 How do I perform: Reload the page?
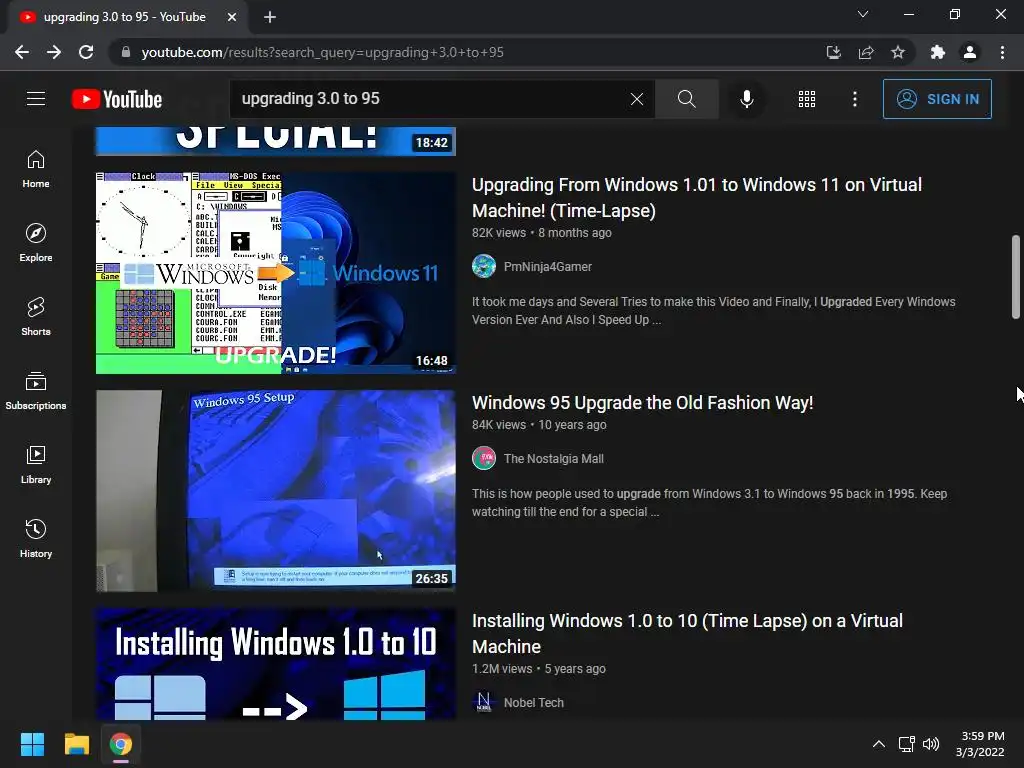pos(86,52)
